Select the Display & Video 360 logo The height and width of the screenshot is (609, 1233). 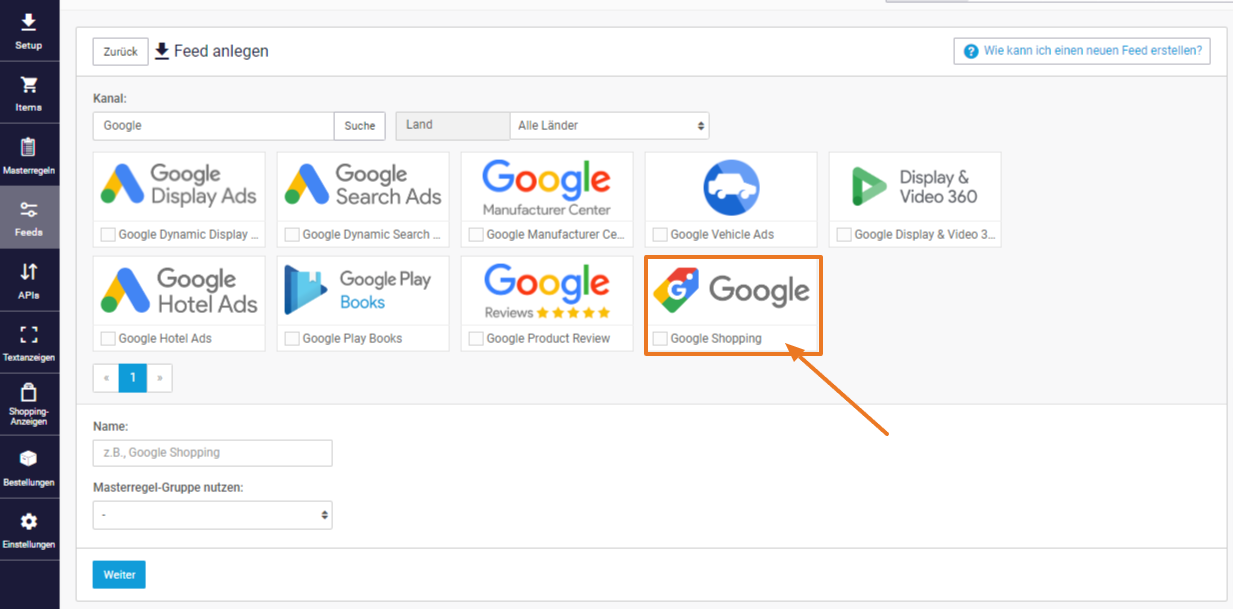[x=915, y=186]
